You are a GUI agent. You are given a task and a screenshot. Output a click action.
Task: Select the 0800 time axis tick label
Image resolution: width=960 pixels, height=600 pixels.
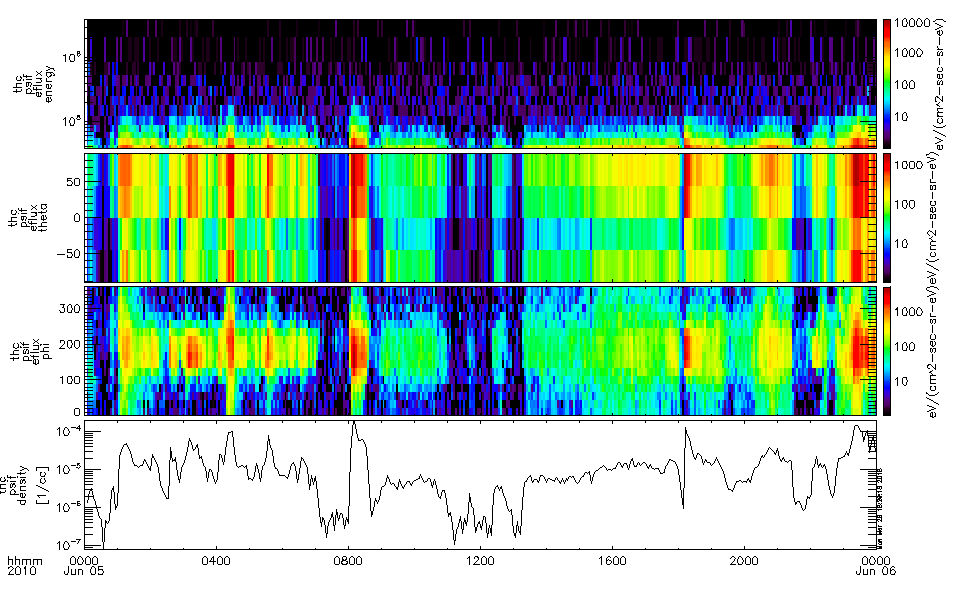click(348, 560)
